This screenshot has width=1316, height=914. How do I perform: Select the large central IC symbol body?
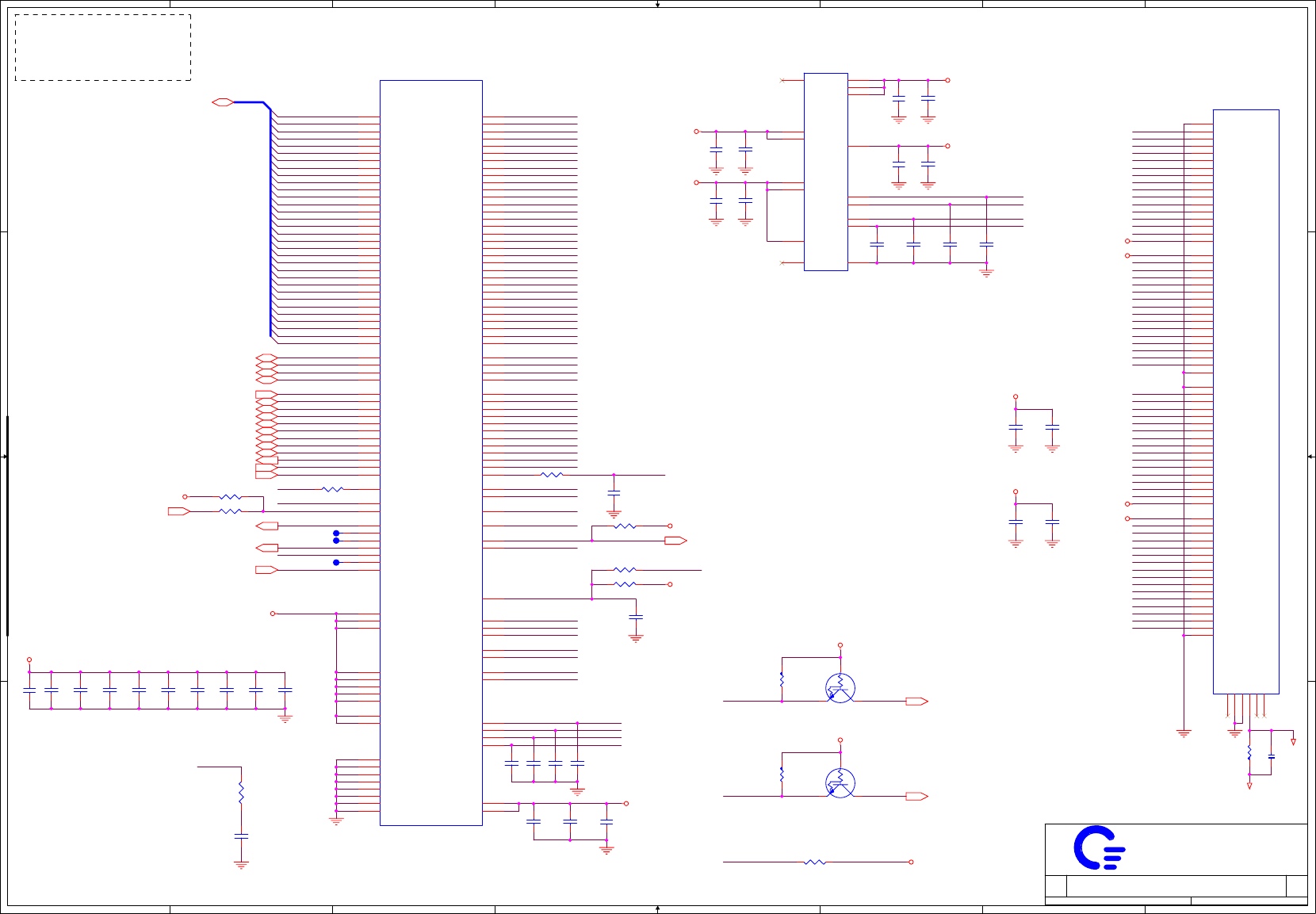(x=431, y=453)
